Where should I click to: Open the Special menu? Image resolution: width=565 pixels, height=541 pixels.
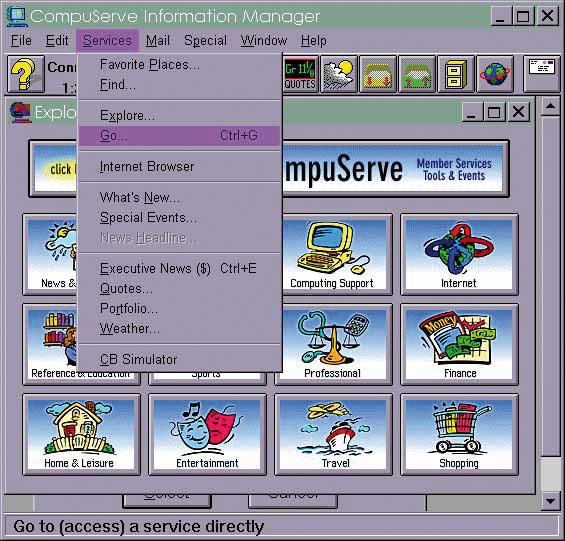click(x=205, y=41)
